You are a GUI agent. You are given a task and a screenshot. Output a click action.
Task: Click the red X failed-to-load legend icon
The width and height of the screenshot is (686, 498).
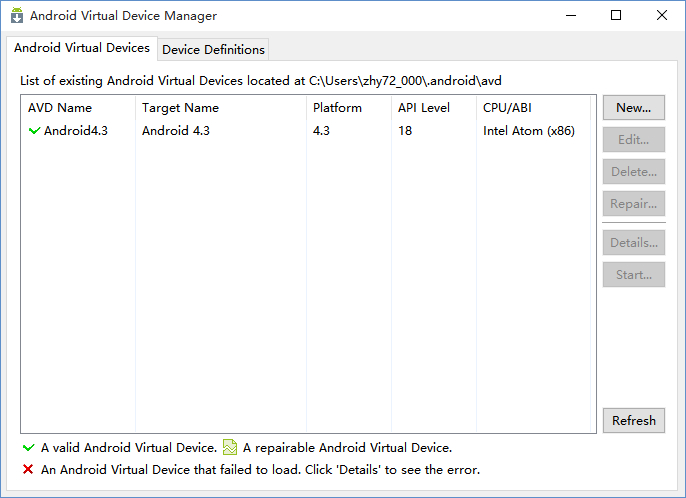pyautogui.click(x=28, y=469)
